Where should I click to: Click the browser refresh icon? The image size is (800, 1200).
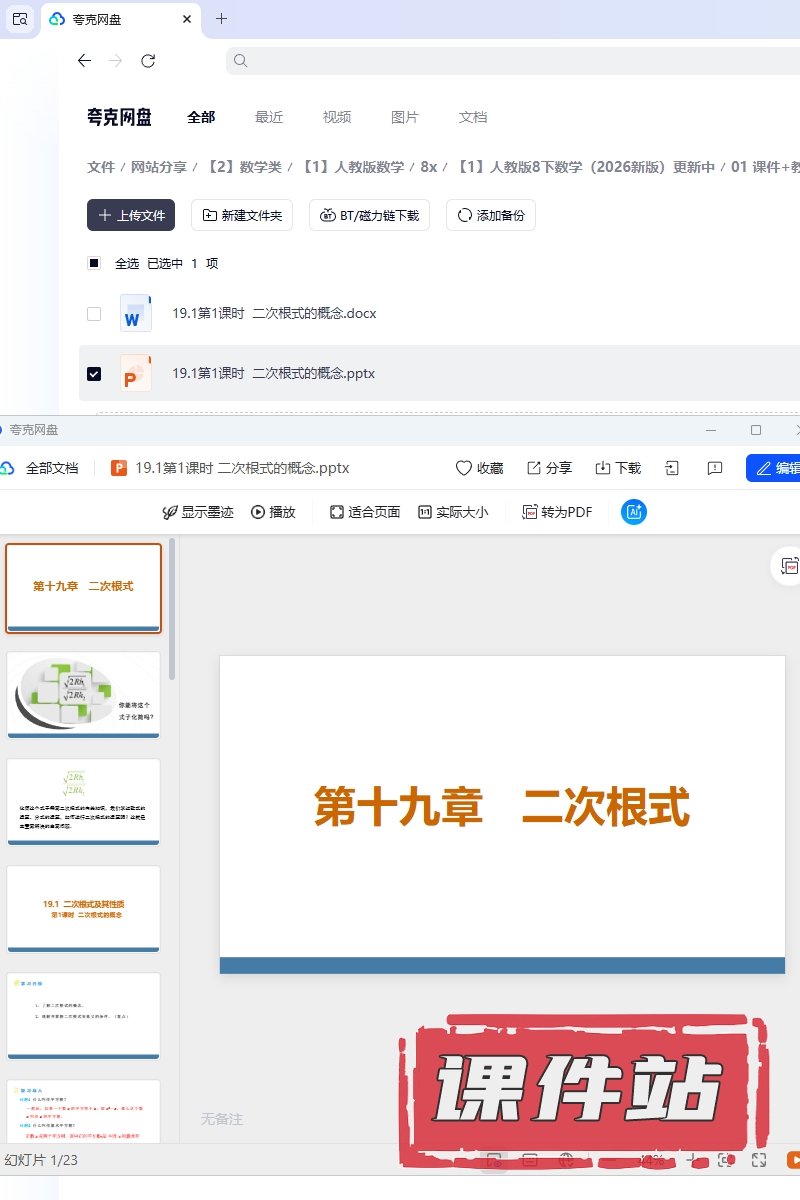pos(148,61)
